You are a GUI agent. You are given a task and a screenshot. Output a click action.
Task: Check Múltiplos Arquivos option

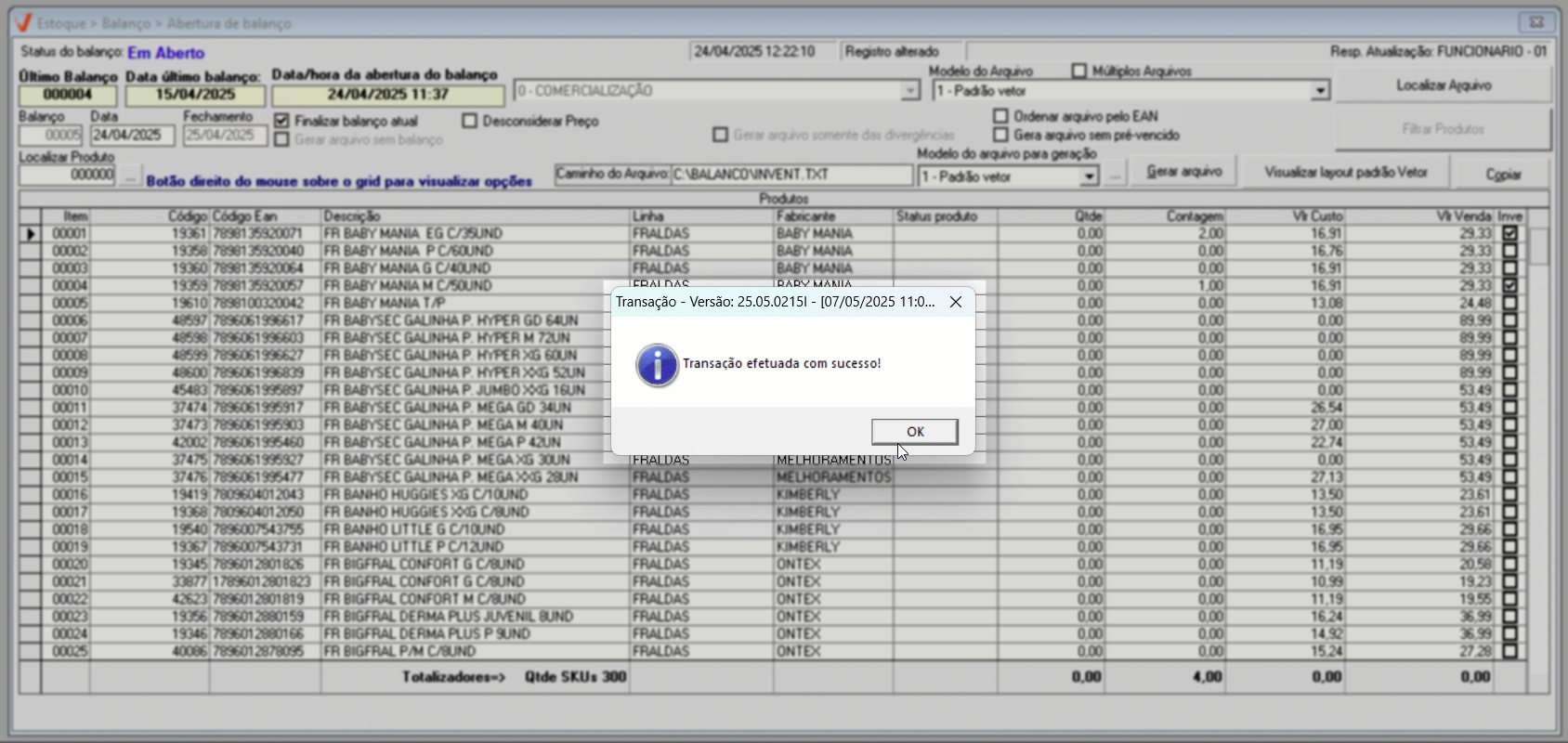[x=1079, y=71]
